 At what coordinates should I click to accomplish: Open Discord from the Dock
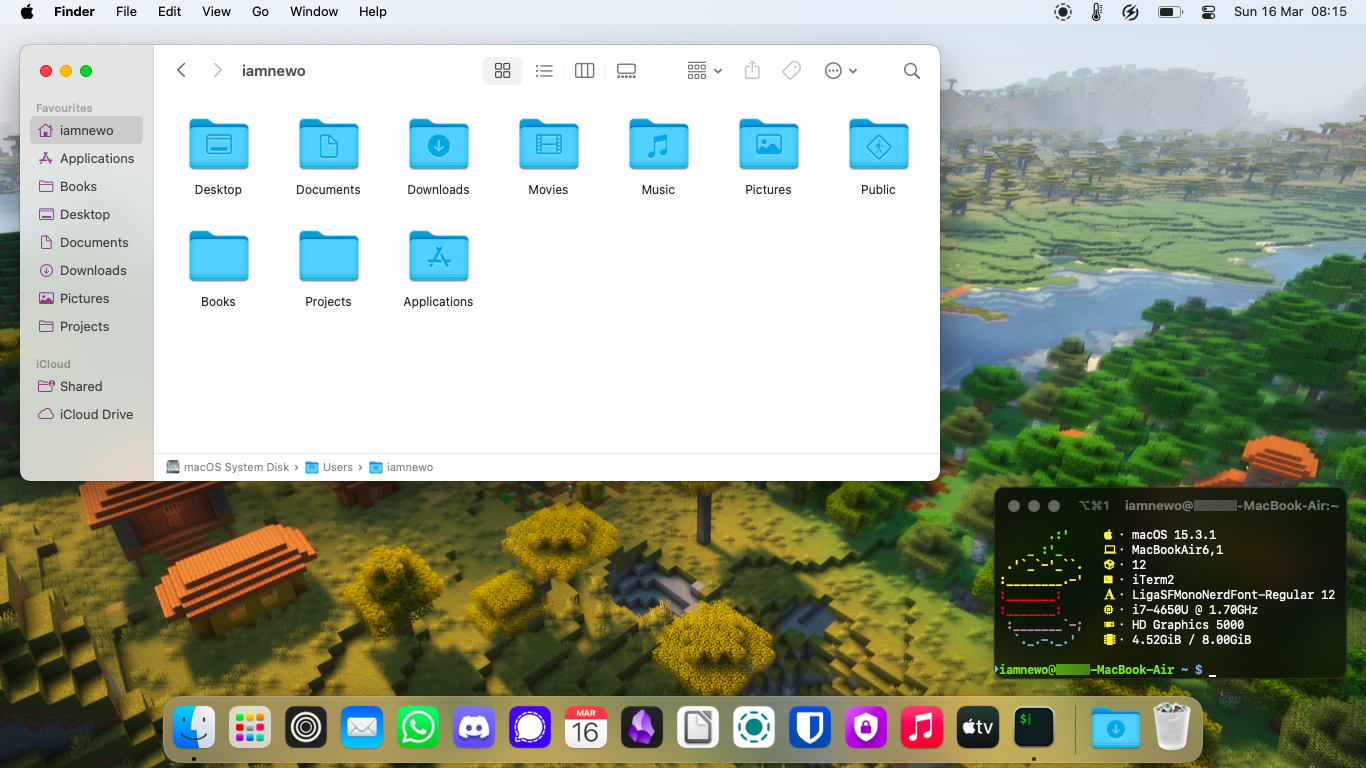[474, 728]
